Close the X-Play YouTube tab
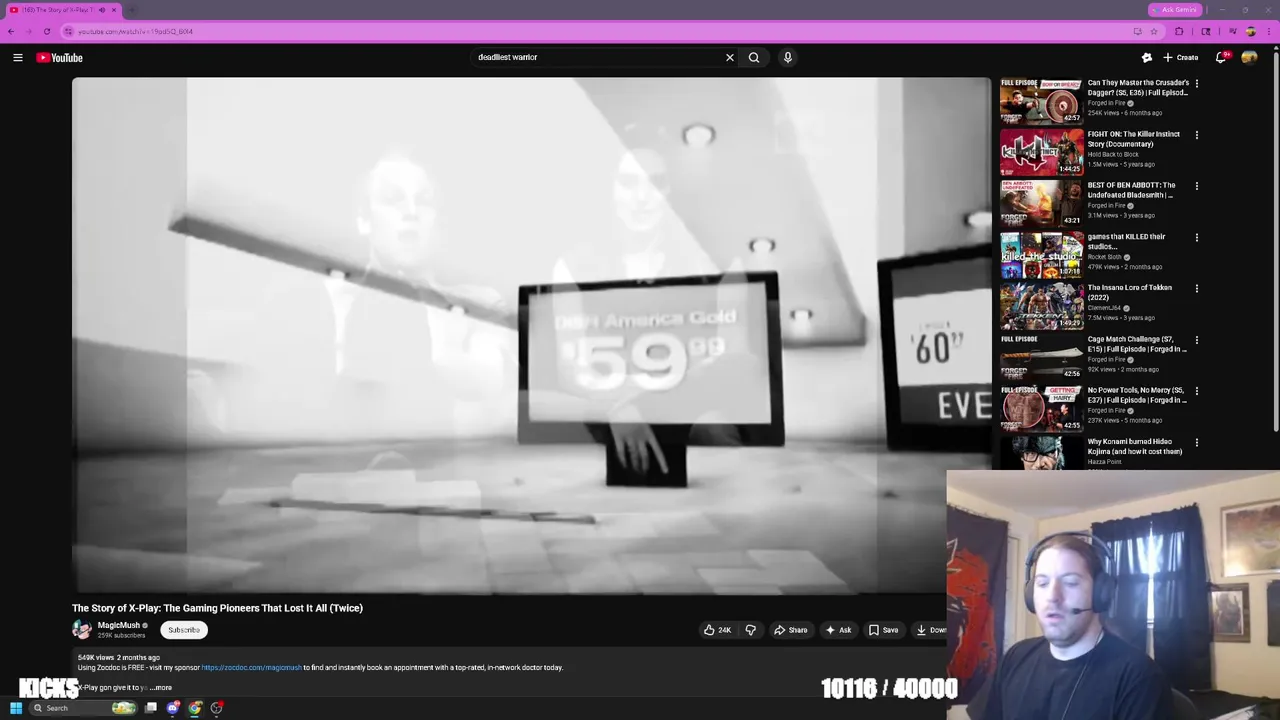Screen dimensions: 1280x720 114,10
